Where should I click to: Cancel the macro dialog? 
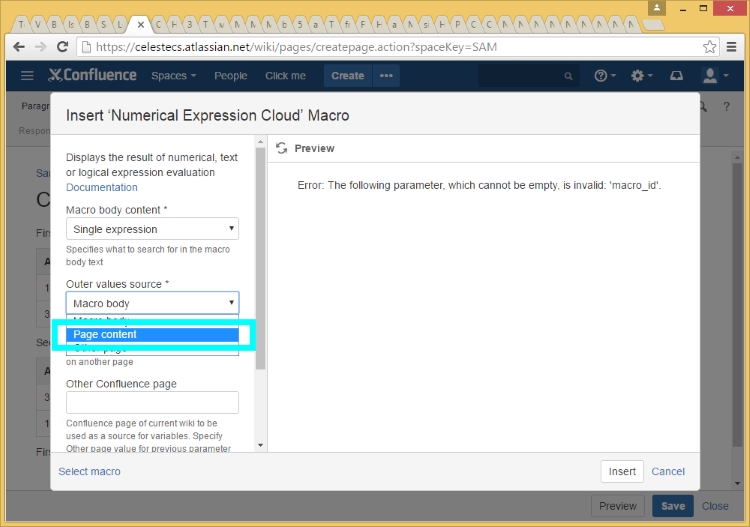pos(668,472)
